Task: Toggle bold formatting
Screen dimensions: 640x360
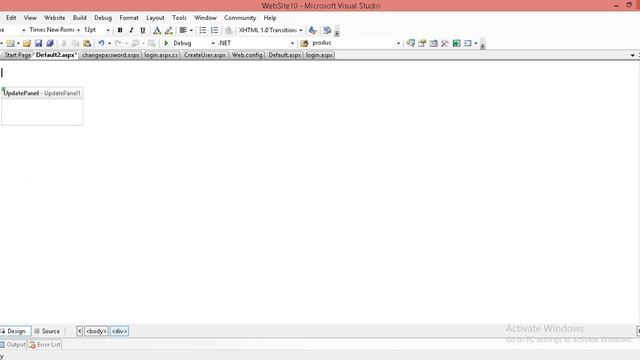Action: (x=120, y=30)
